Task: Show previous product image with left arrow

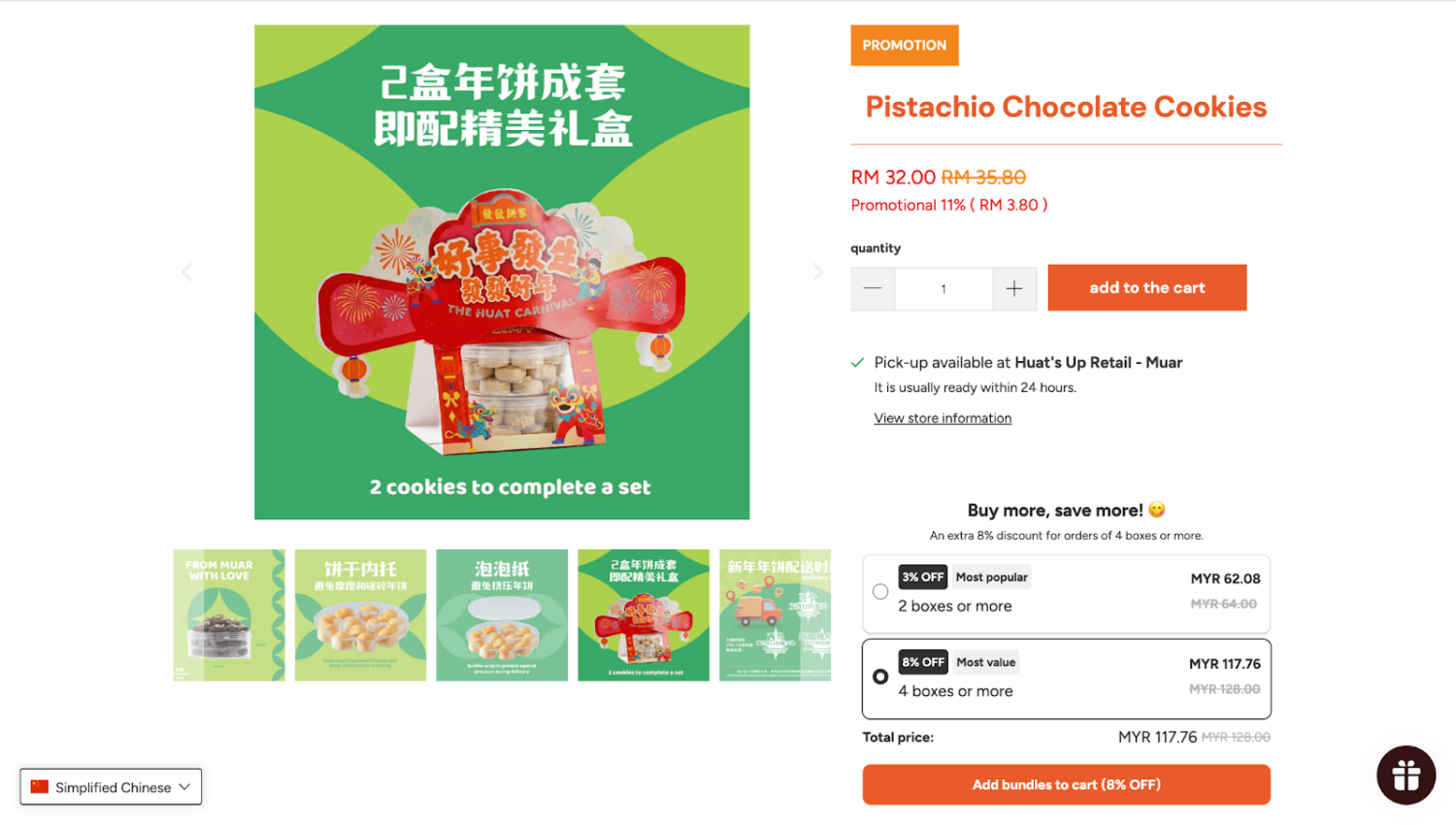Action: 186,273
